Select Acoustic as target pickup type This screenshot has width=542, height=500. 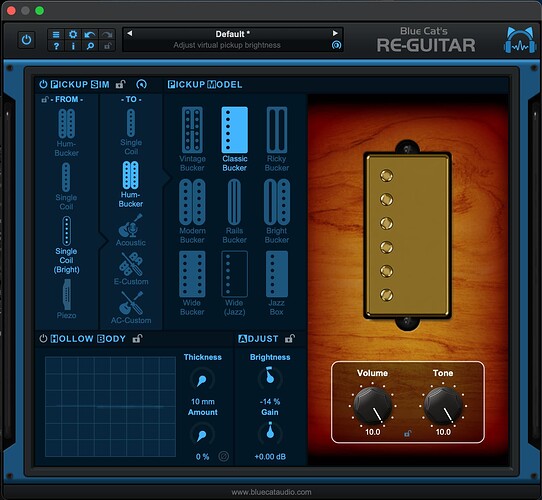pos(131,230)
